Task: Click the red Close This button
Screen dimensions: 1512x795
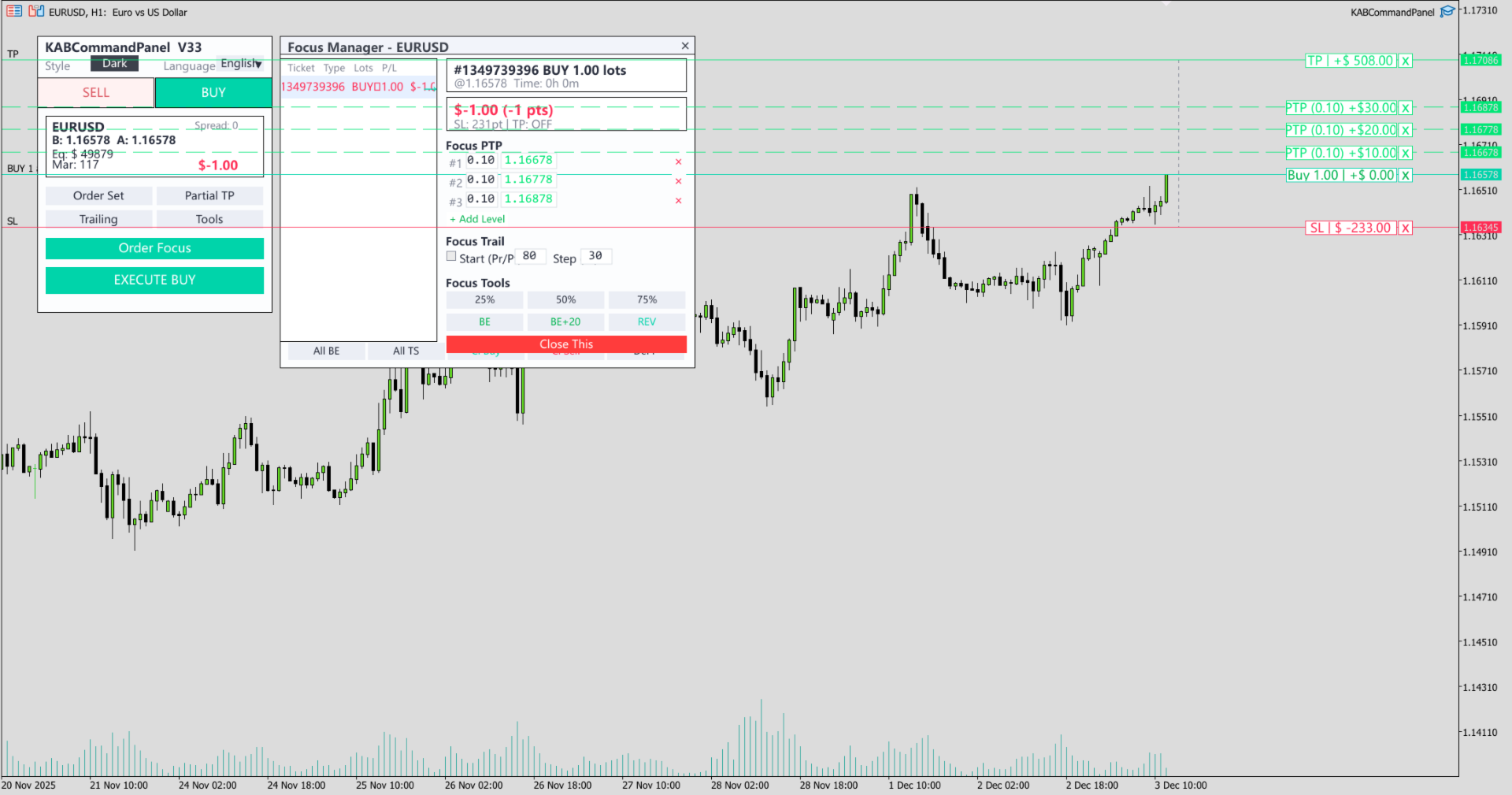Action: pos(566,344)
